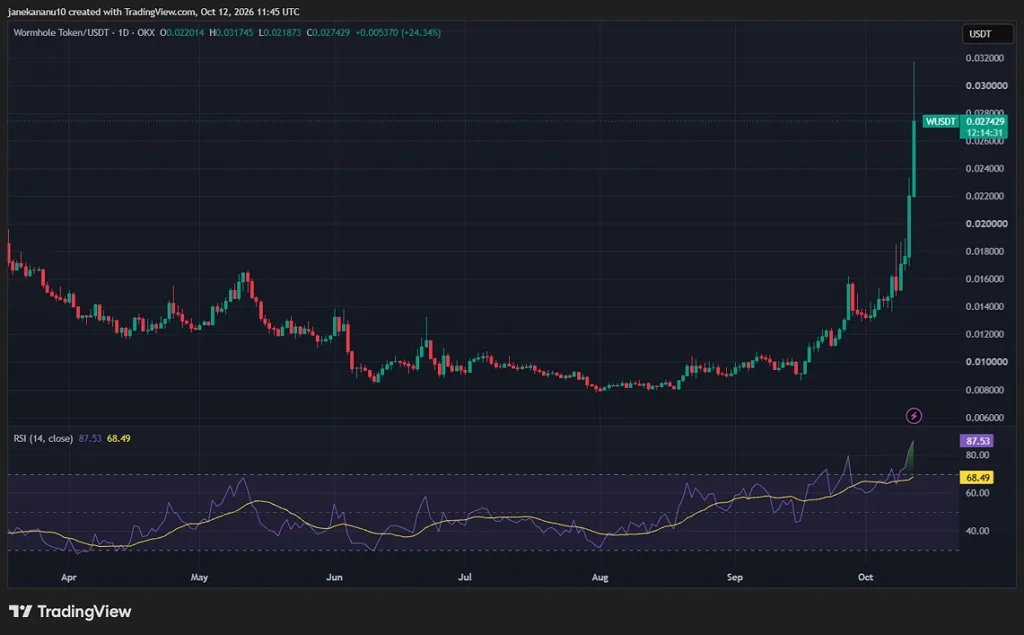This screenshot has height=635, width=1024.
Task: Click the Oct label on time axis
Action: pos(865,577)
